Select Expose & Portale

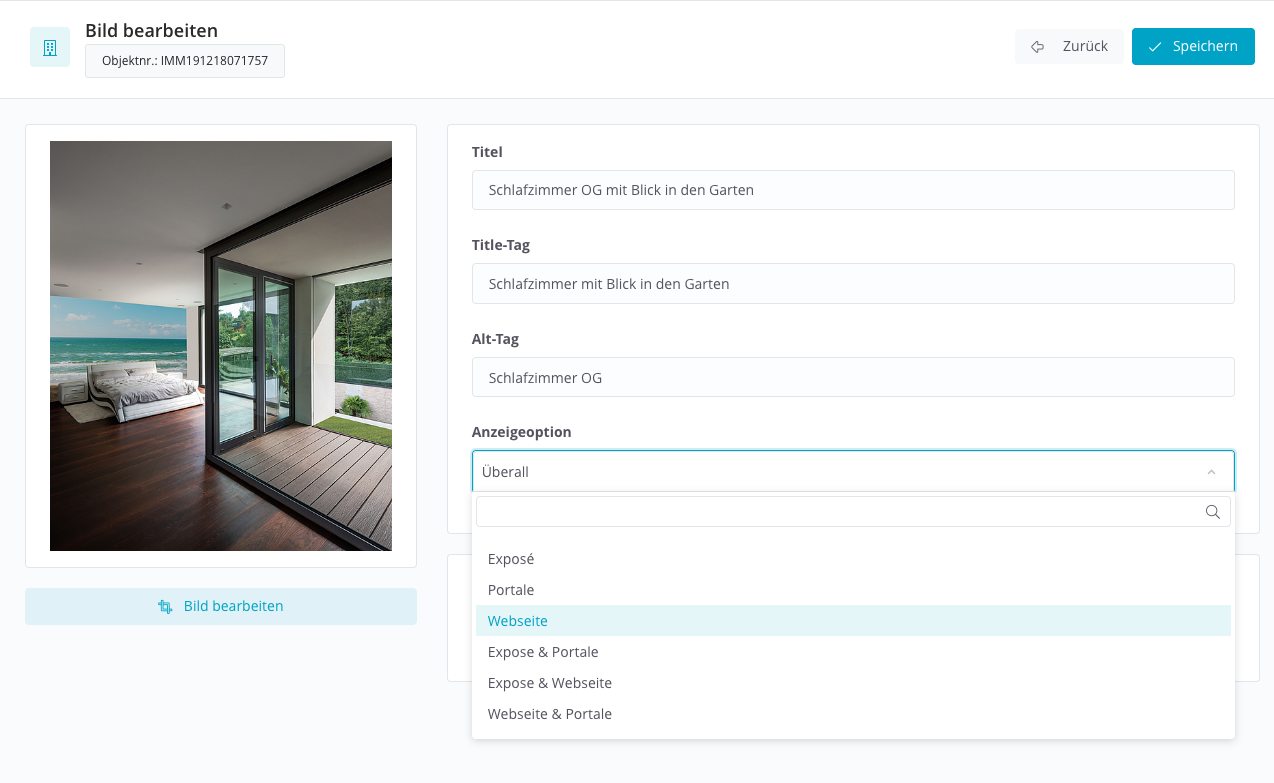tap(543, 652)
